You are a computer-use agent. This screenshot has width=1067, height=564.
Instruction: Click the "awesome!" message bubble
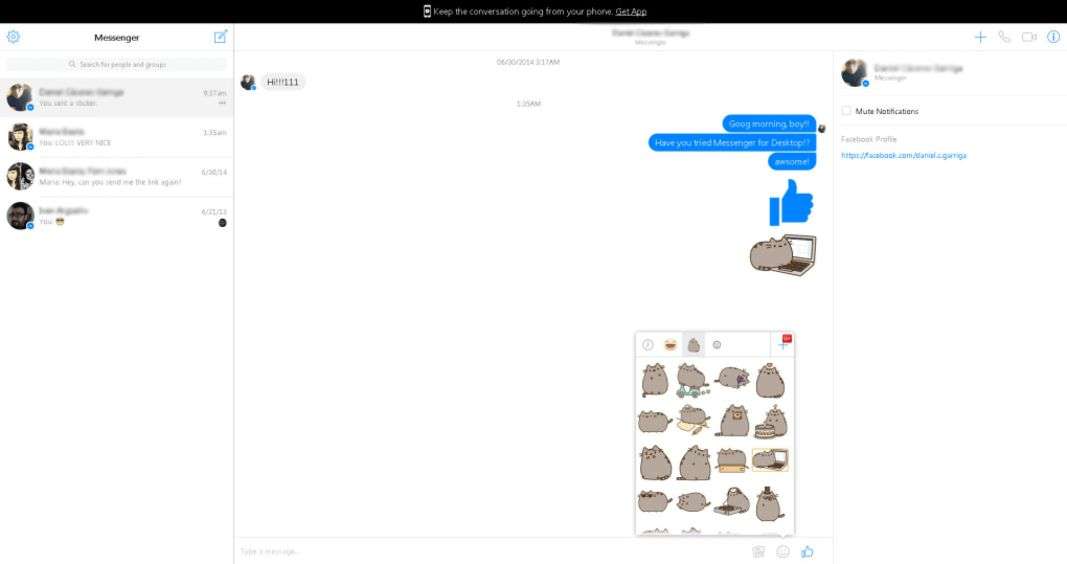(792, 162)
